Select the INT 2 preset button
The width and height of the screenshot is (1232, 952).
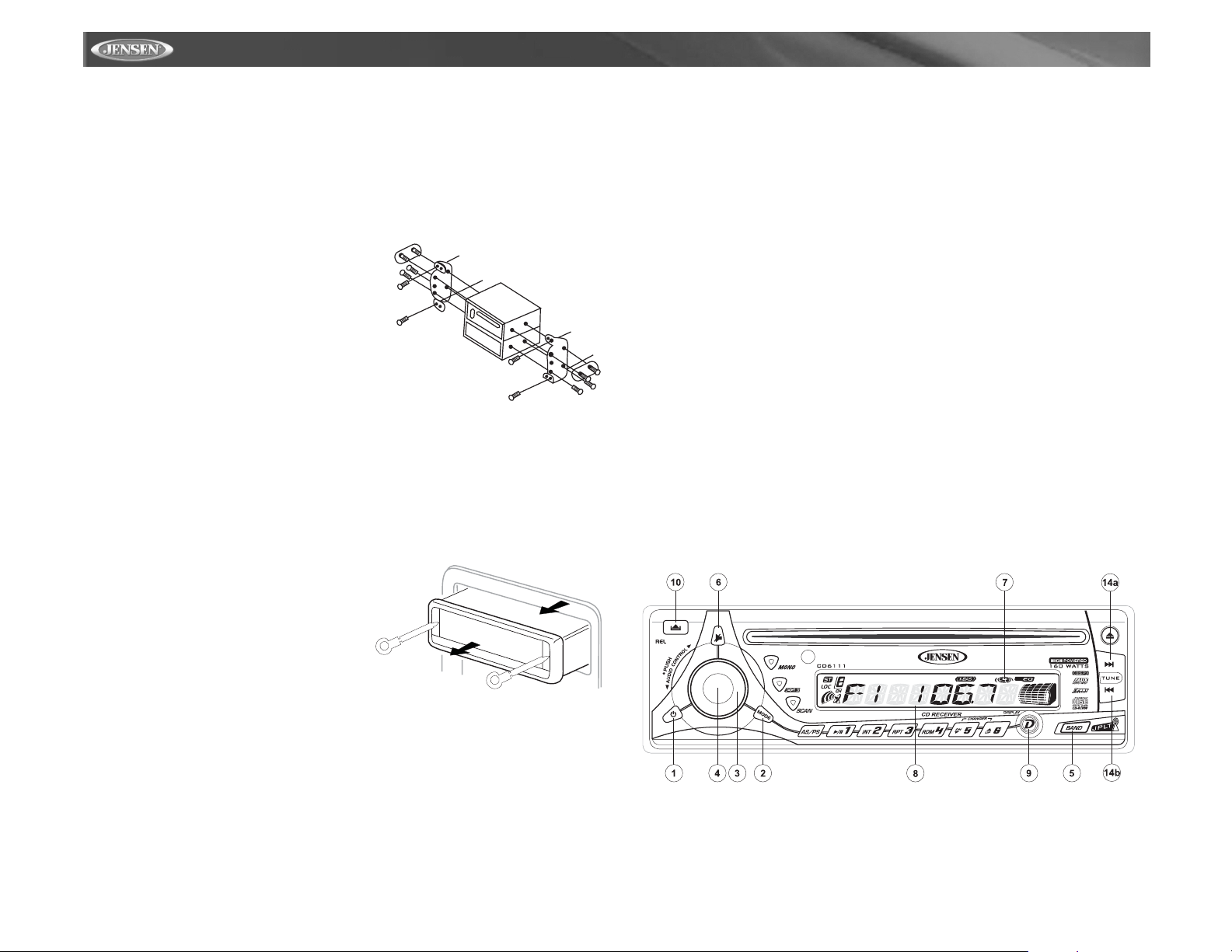coord(871,731)
